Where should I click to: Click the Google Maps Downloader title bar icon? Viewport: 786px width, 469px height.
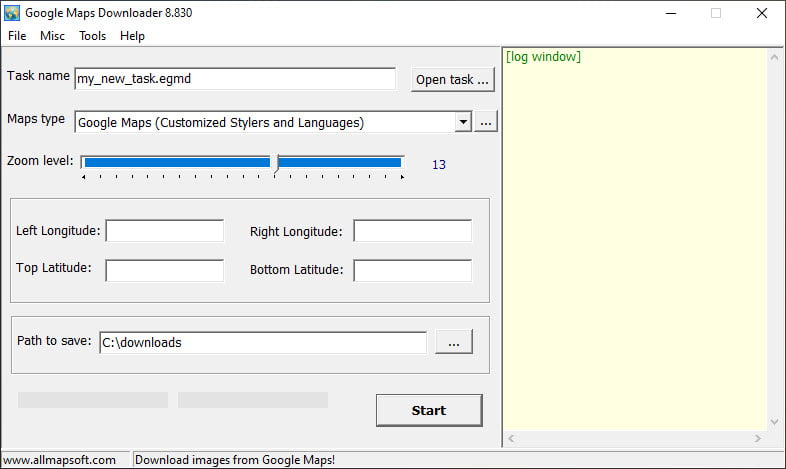click(x=12, y=13)
